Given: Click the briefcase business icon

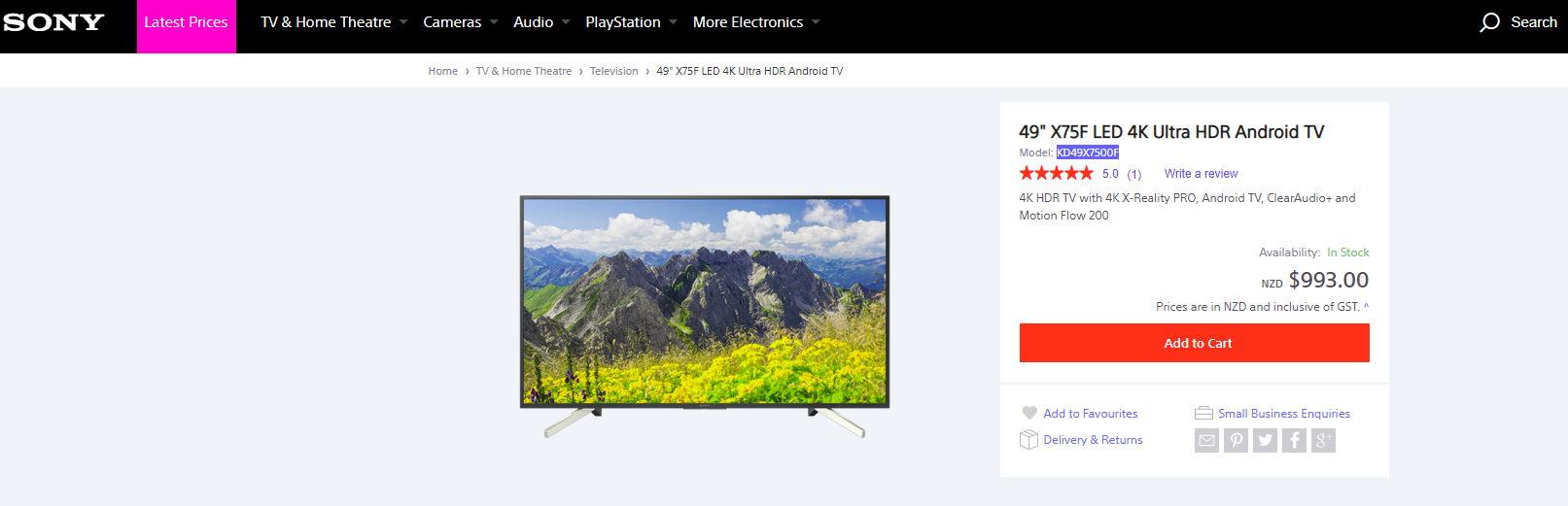Looking at the screenshot, I should (x=1203, y=413).
